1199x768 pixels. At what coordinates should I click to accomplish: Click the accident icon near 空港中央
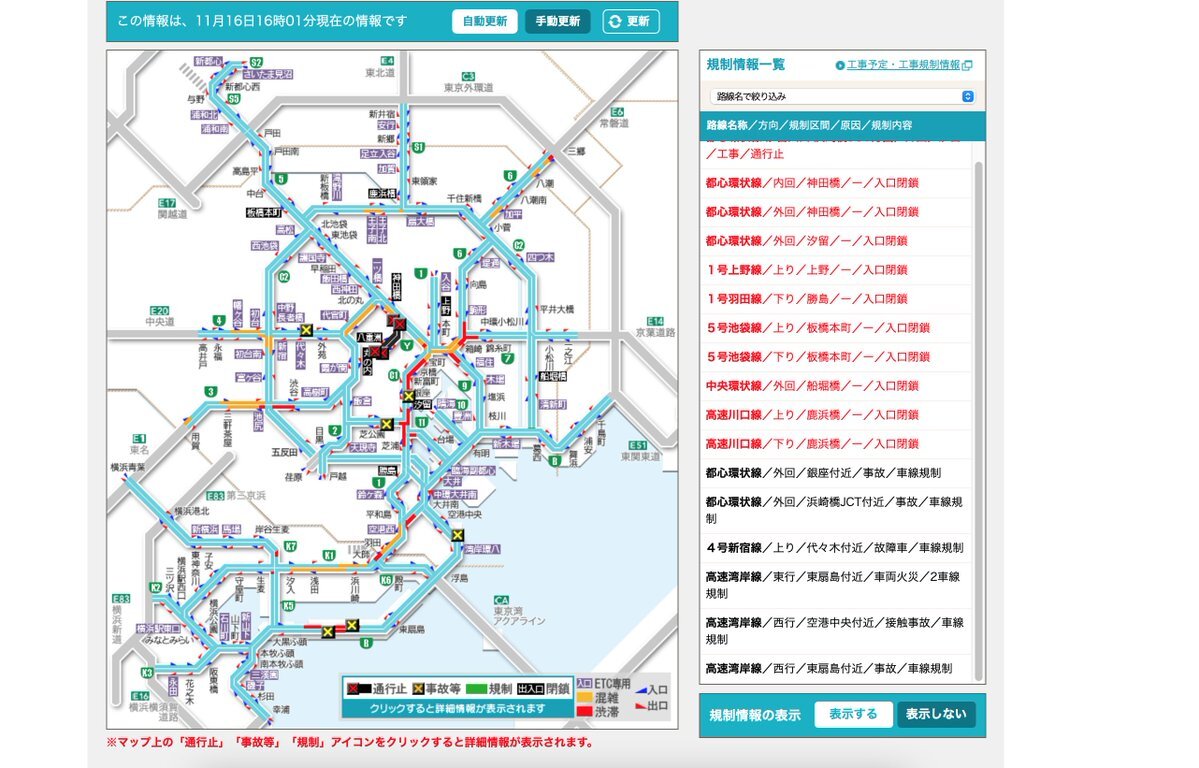click(x=457, y=535)
